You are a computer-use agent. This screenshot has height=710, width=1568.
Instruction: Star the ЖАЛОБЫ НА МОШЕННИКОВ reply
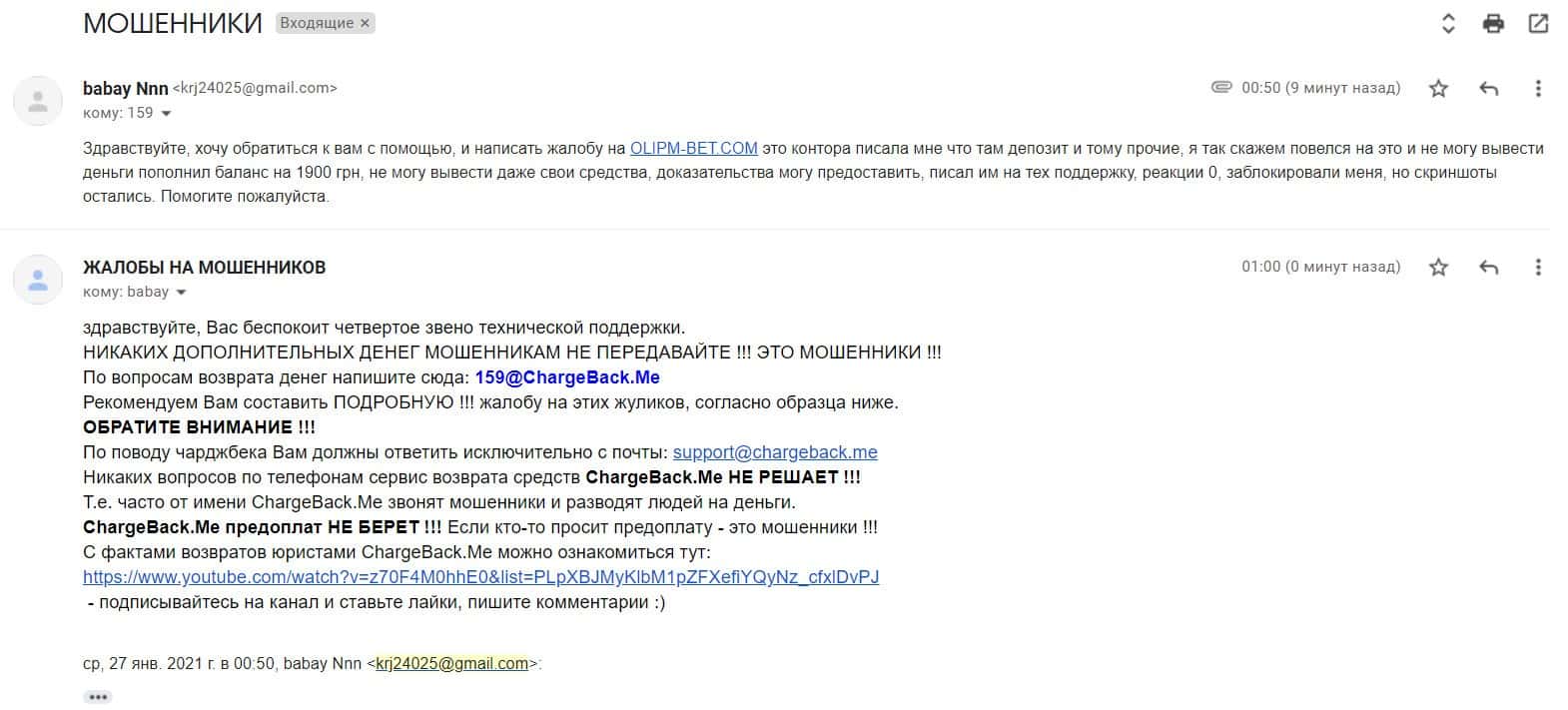coord(1438,267)
